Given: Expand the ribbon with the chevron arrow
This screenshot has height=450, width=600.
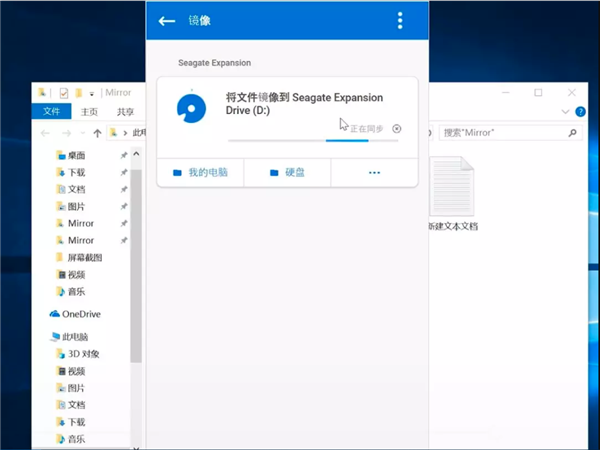Looking at the screenshot, I should coord(565,112).
